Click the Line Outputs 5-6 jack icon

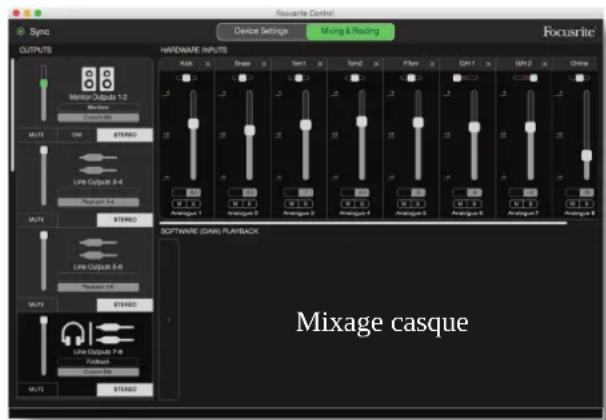point(98,249)
